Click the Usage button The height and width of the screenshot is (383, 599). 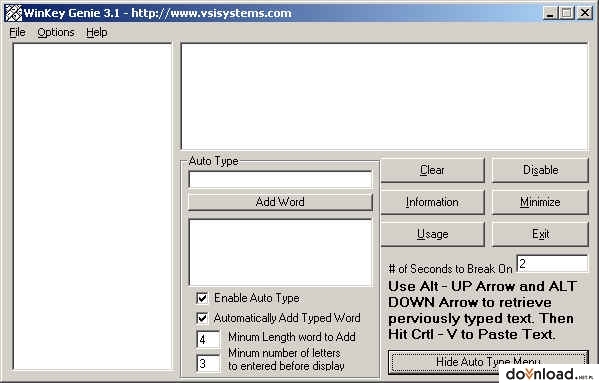pyautogui.click(x=432, y=234)
